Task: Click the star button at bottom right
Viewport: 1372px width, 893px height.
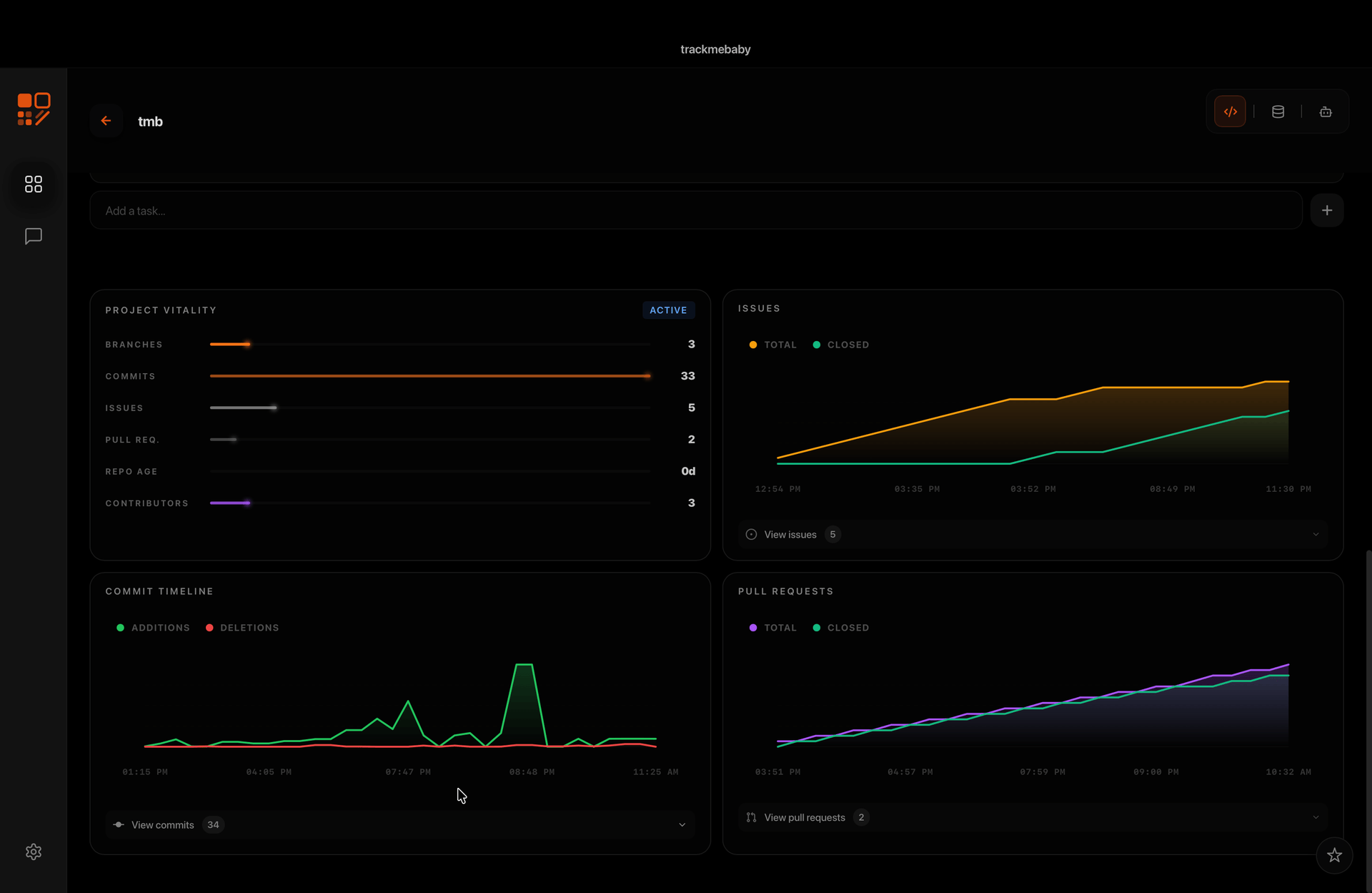Action: (1334, 855)
